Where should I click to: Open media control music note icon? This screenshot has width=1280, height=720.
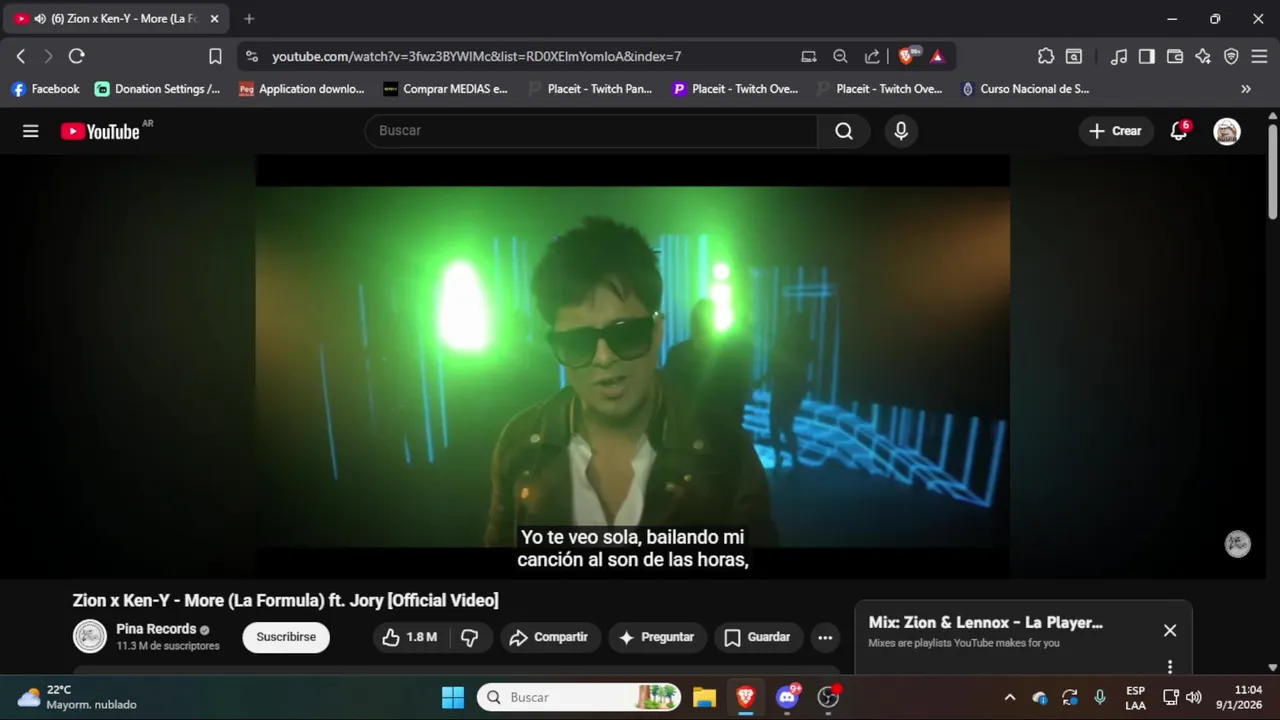tap(1119, 56)
